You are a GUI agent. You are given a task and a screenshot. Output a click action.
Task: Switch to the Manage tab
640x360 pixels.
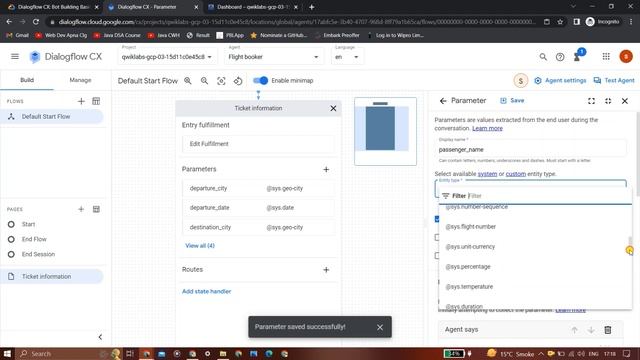coord(80,80)
